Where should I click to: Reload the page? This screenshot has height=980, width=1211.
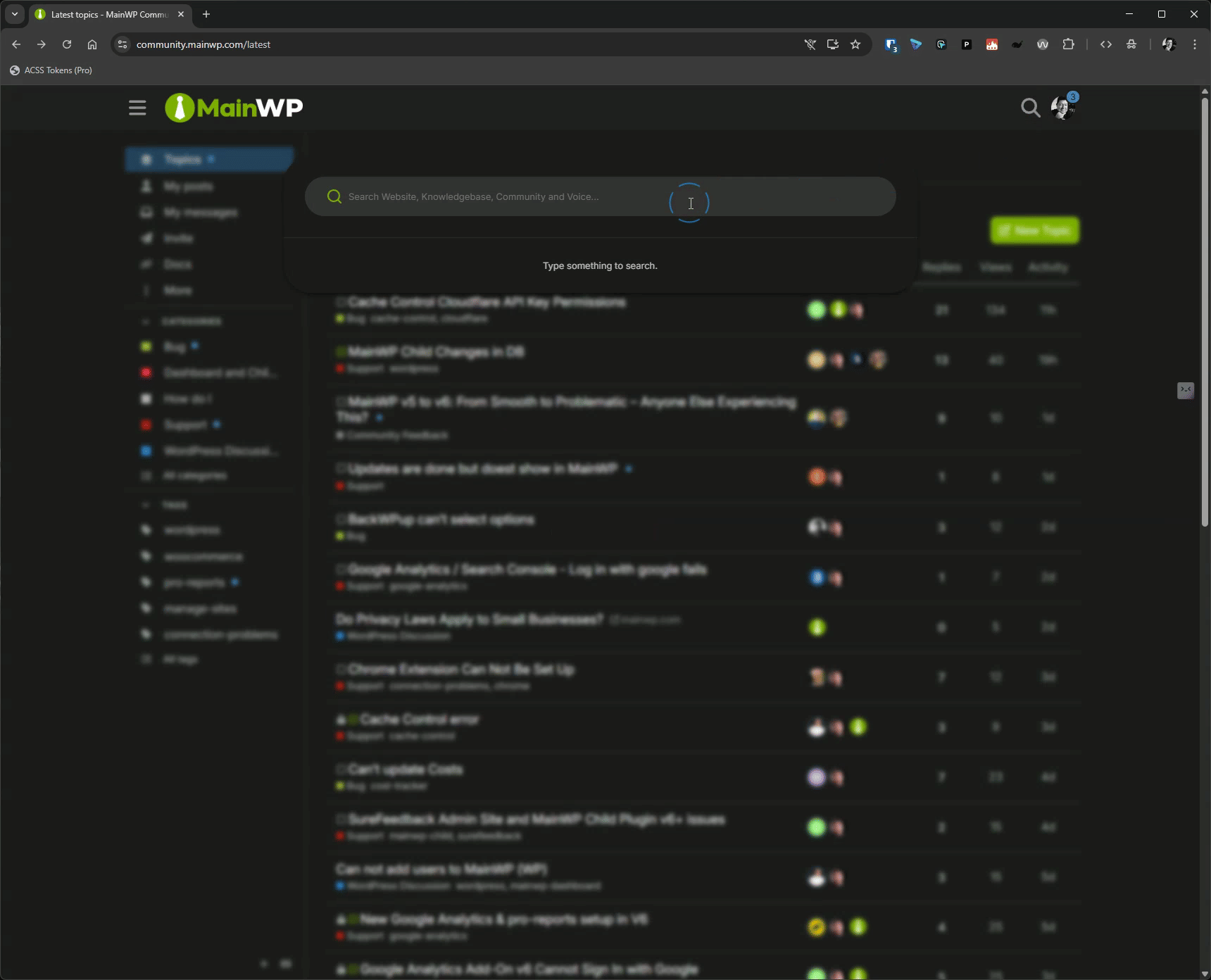(x=67, y=44)
